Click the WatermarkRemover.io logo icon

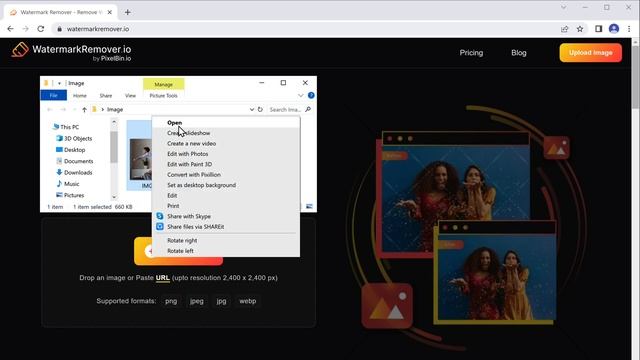pyautogui.click(x=20, y=51)
